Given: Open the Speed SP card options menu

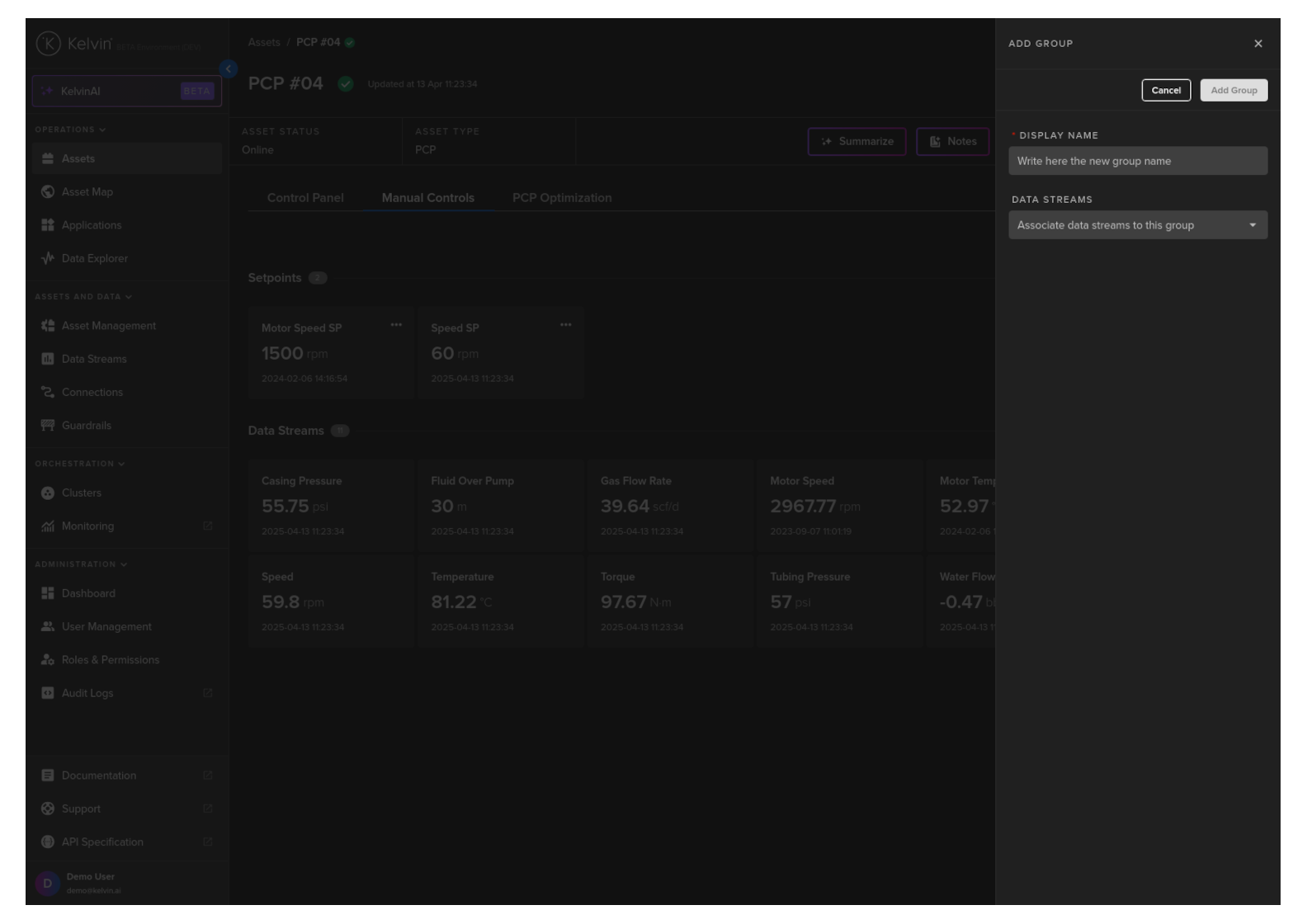Looking at the screenshot, I should (x=565, y=325).
